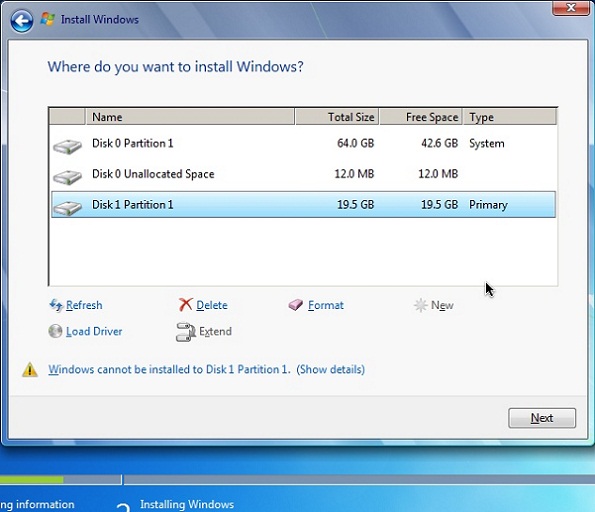The width and height of the screenshot is (595, 512).
Task: Sort by the Name column header
Action: [x=190, y=117]
